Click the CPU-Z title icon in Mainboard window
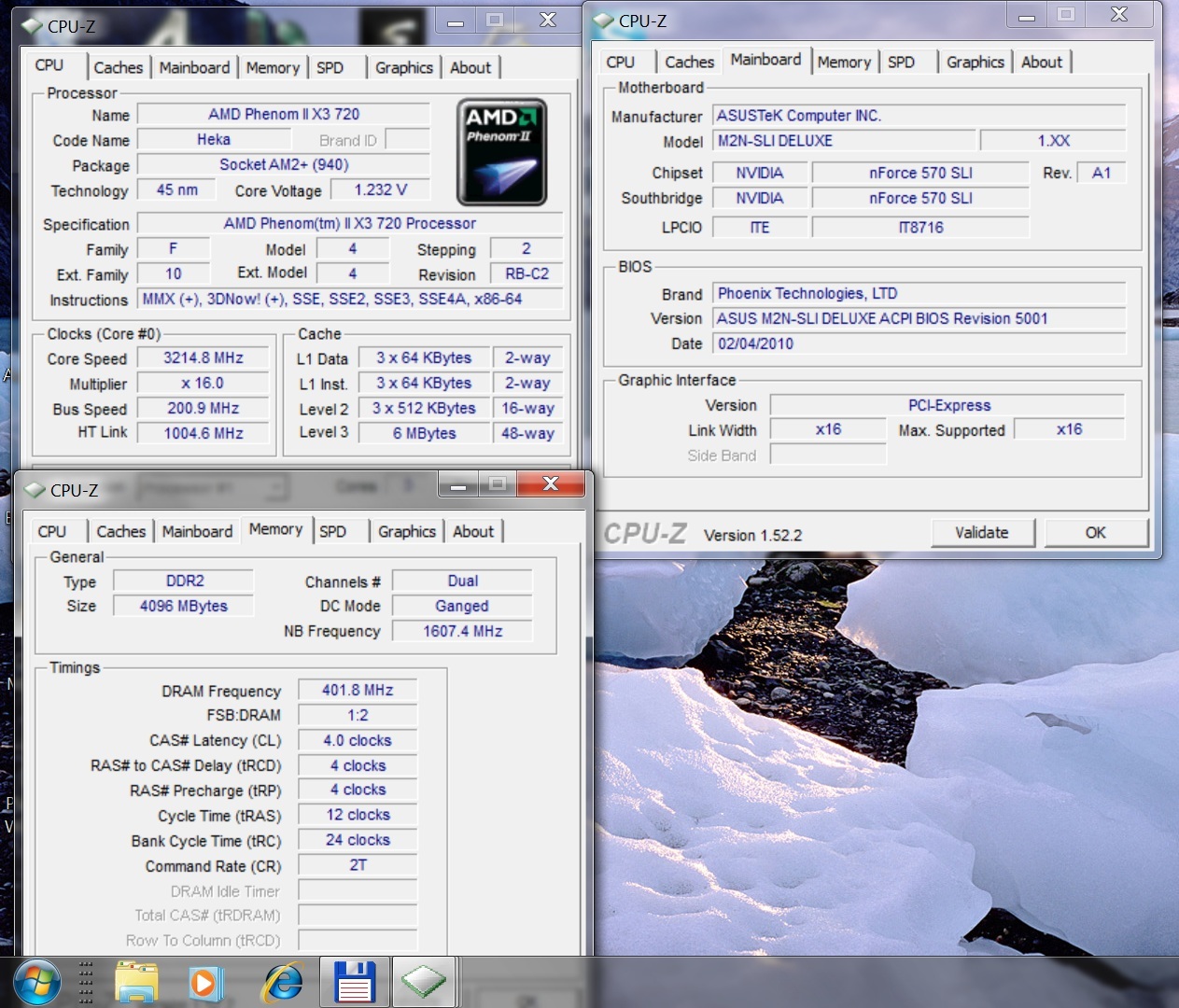Viewport: 1179px width, 1008px height. [x=604, y=21]
